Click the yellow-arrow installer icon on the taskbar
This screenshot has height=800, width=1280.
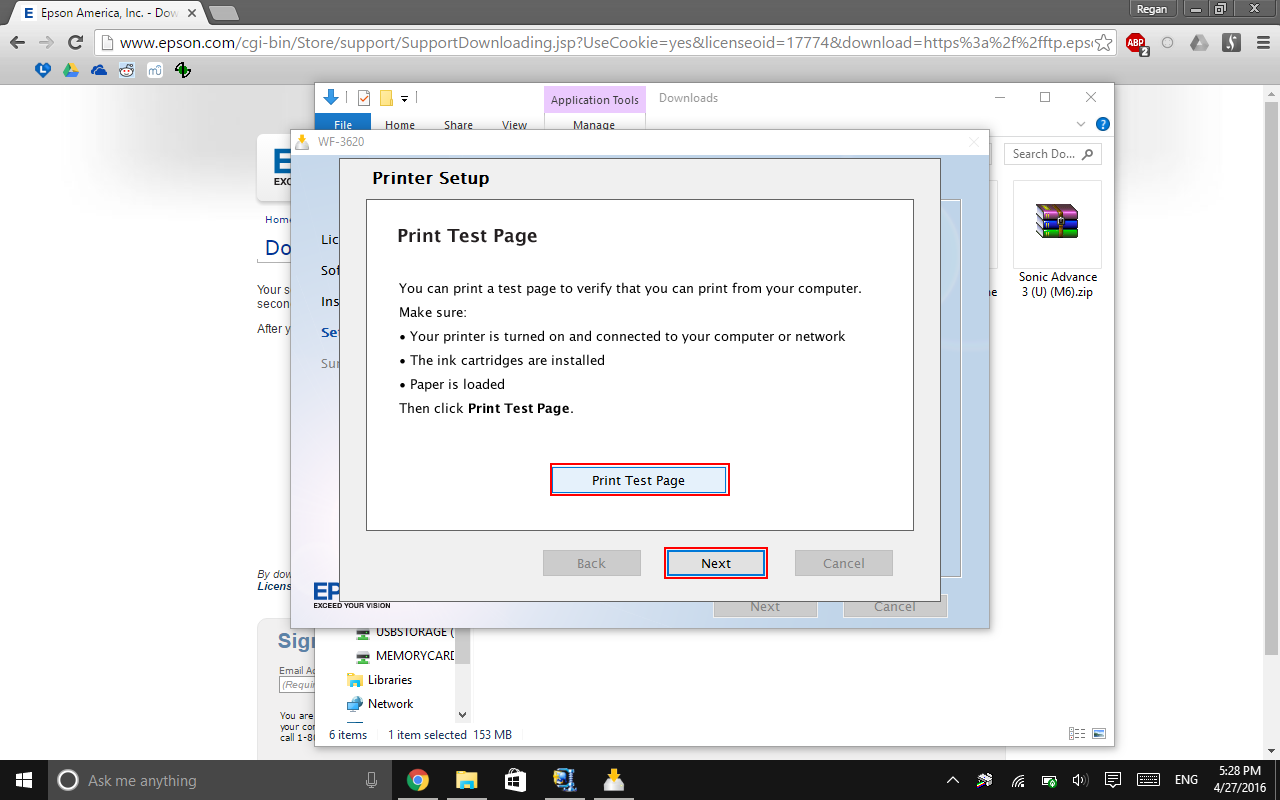coord(613,780)
